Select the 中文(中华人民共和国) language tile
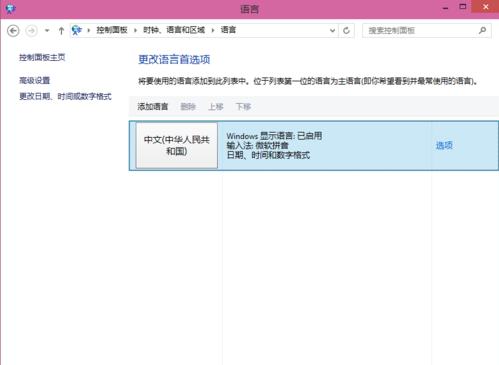The height and width of the screenshot is (365, 499). pos(177,146)
